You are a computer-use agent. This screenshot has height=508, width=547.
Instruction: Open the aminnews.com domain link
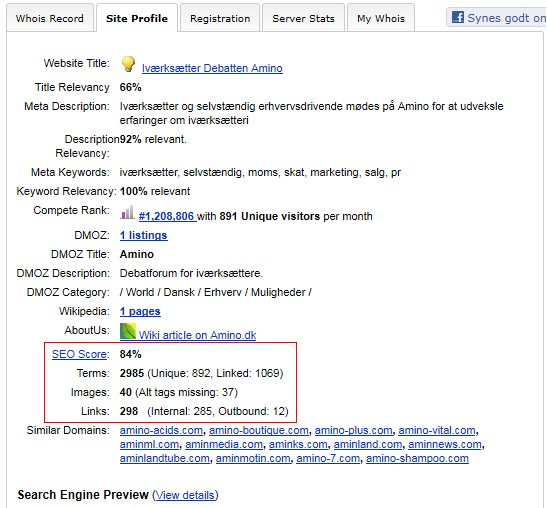[445, 444]
